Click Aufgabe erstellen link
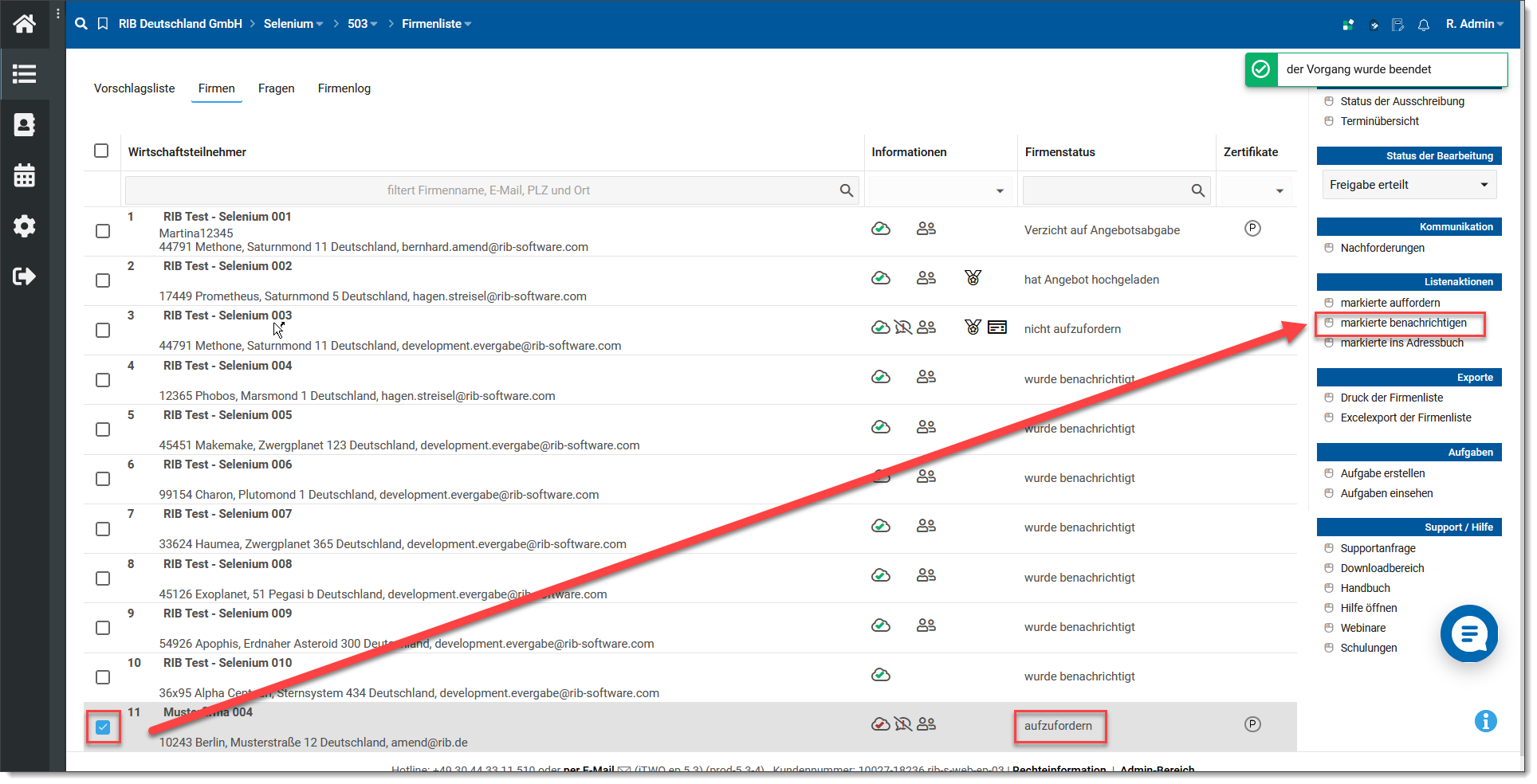The width and height of the screenshot is (1537, 784). click(x=1383, y=473)
